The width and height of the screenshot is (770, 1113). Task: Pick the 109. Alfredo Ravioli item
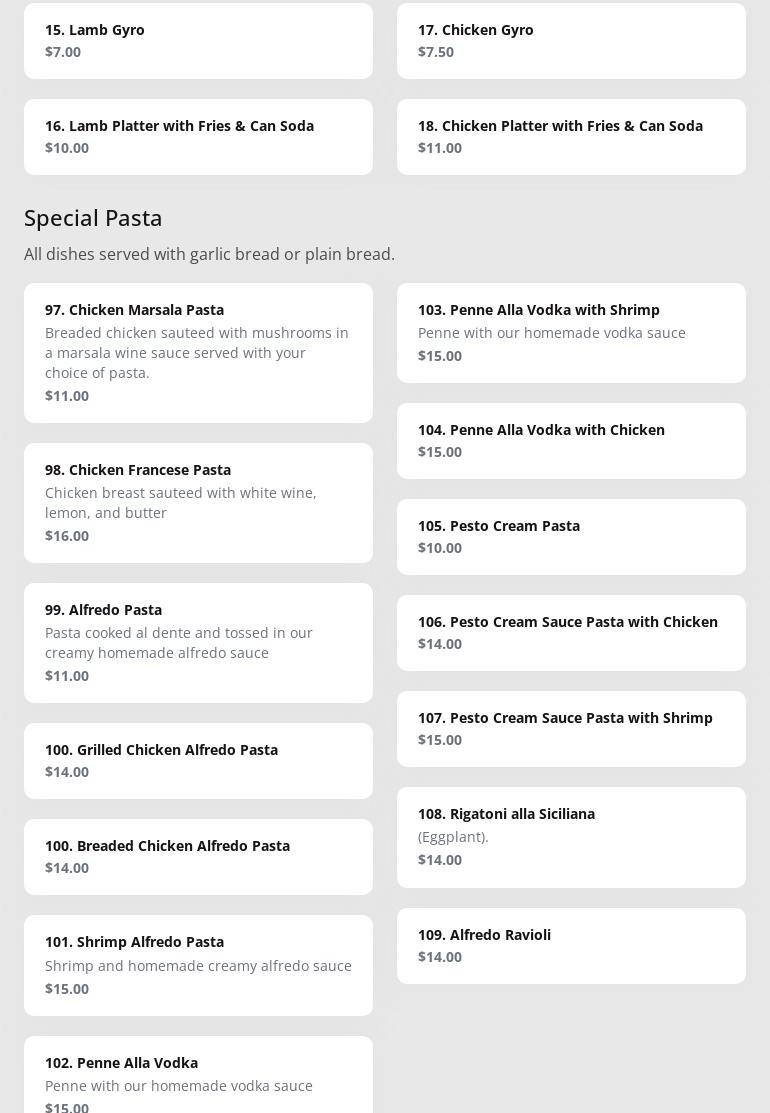coord(571,945)
